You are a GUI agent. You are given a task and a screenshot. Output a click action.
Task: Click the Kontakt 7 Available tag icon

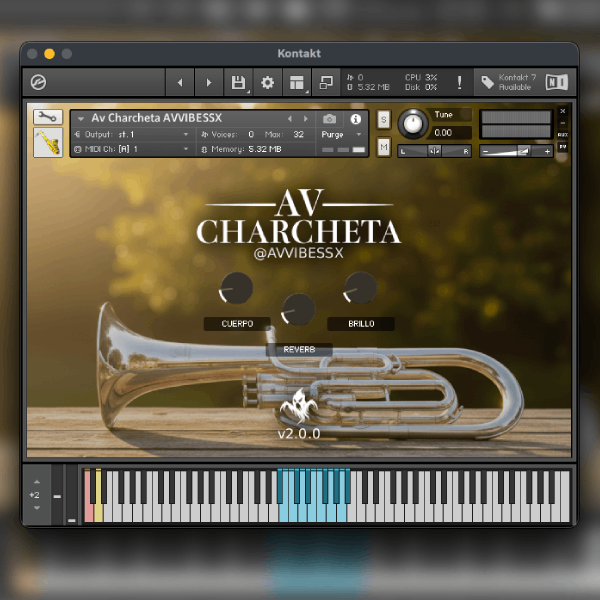488,82
